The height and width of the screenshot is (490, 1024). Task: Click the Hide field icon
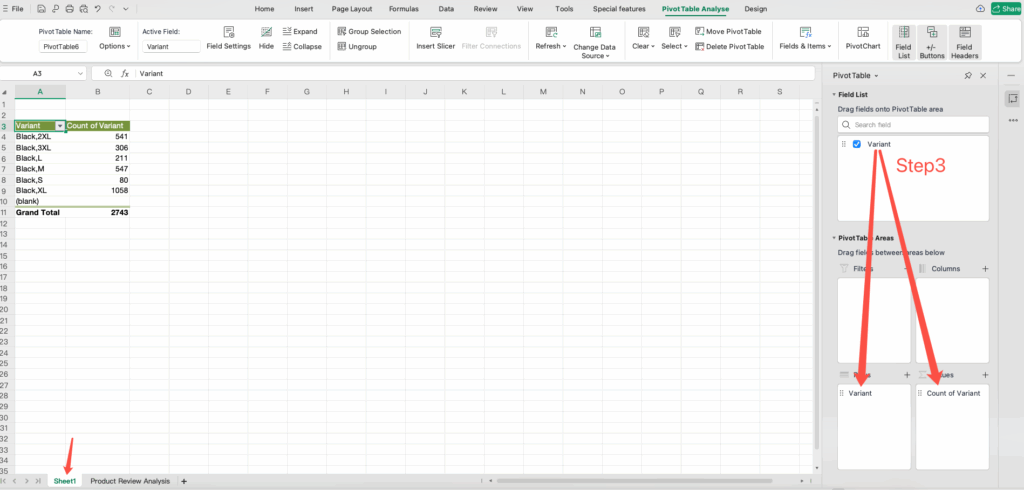pyautogui.click(x=266, y=38)
